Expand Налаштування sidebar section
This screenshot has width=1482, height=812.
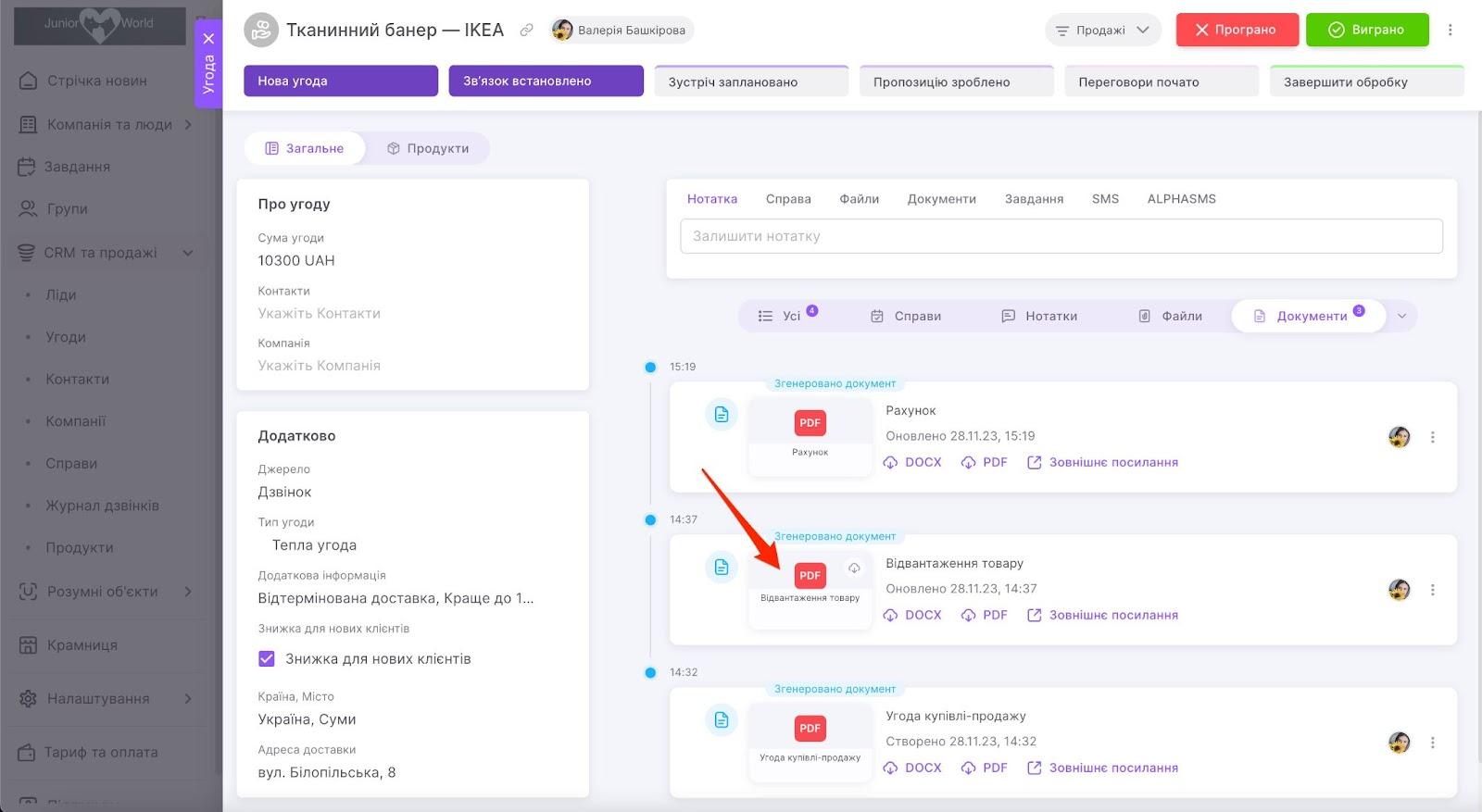(x=188, y=699)
